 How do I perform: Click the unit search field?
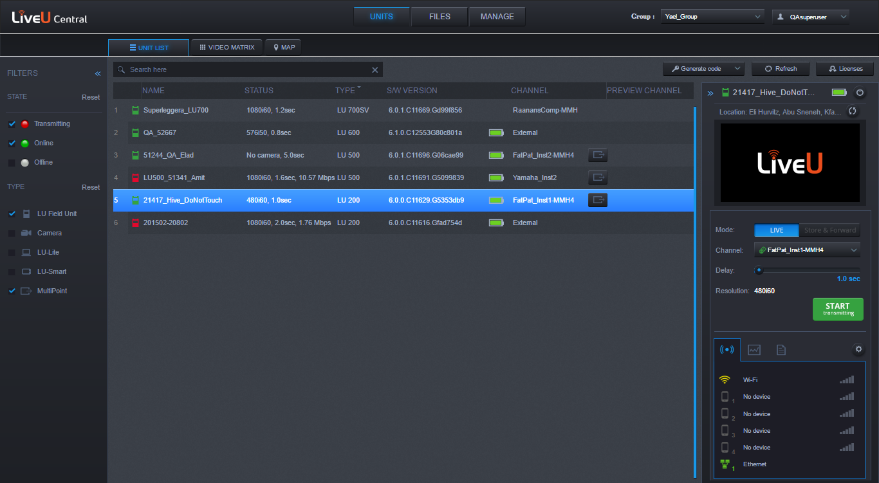[247, 69]
